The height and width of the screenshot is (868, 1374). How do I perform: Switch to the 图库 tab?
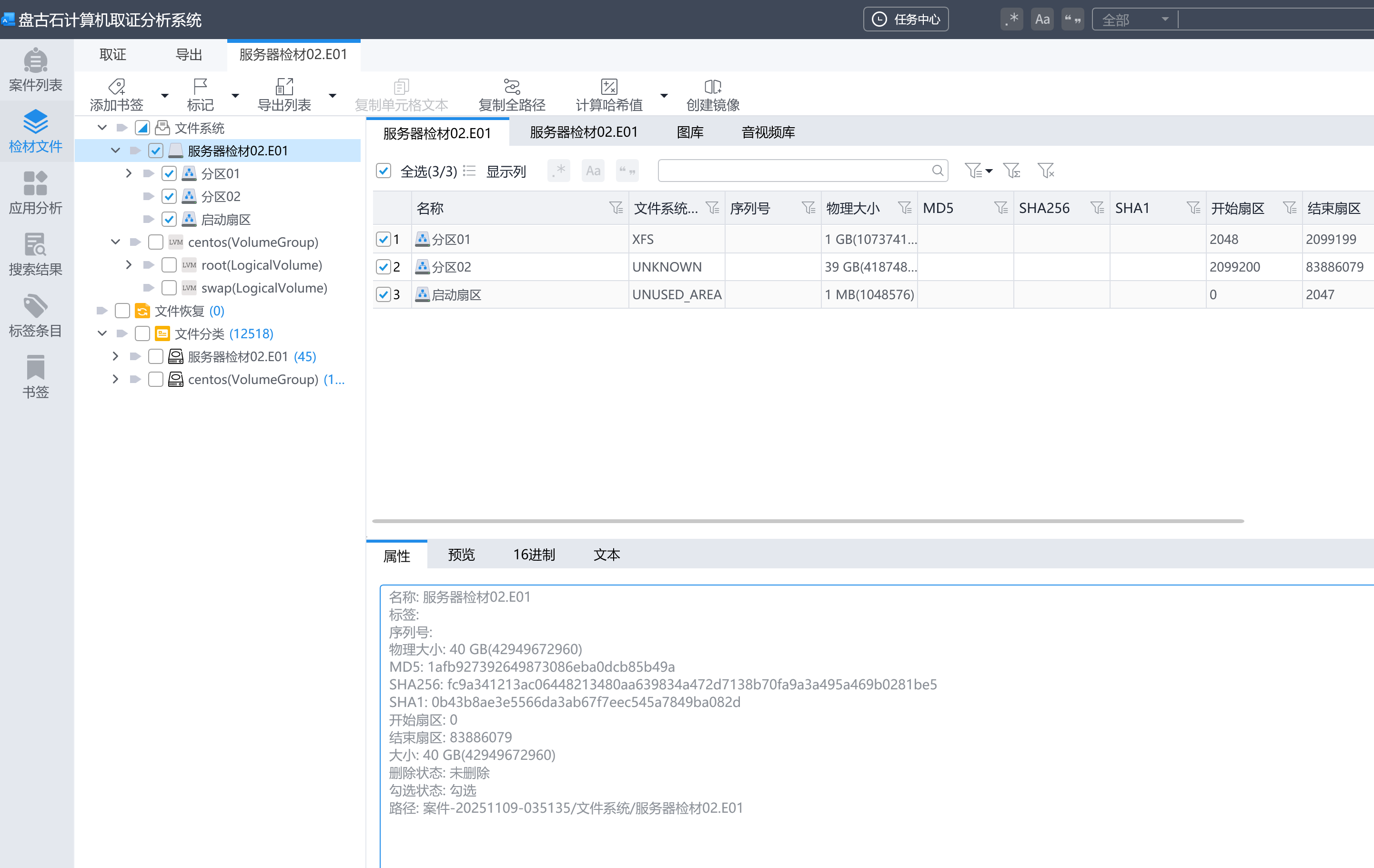click(x=689, y=132)
